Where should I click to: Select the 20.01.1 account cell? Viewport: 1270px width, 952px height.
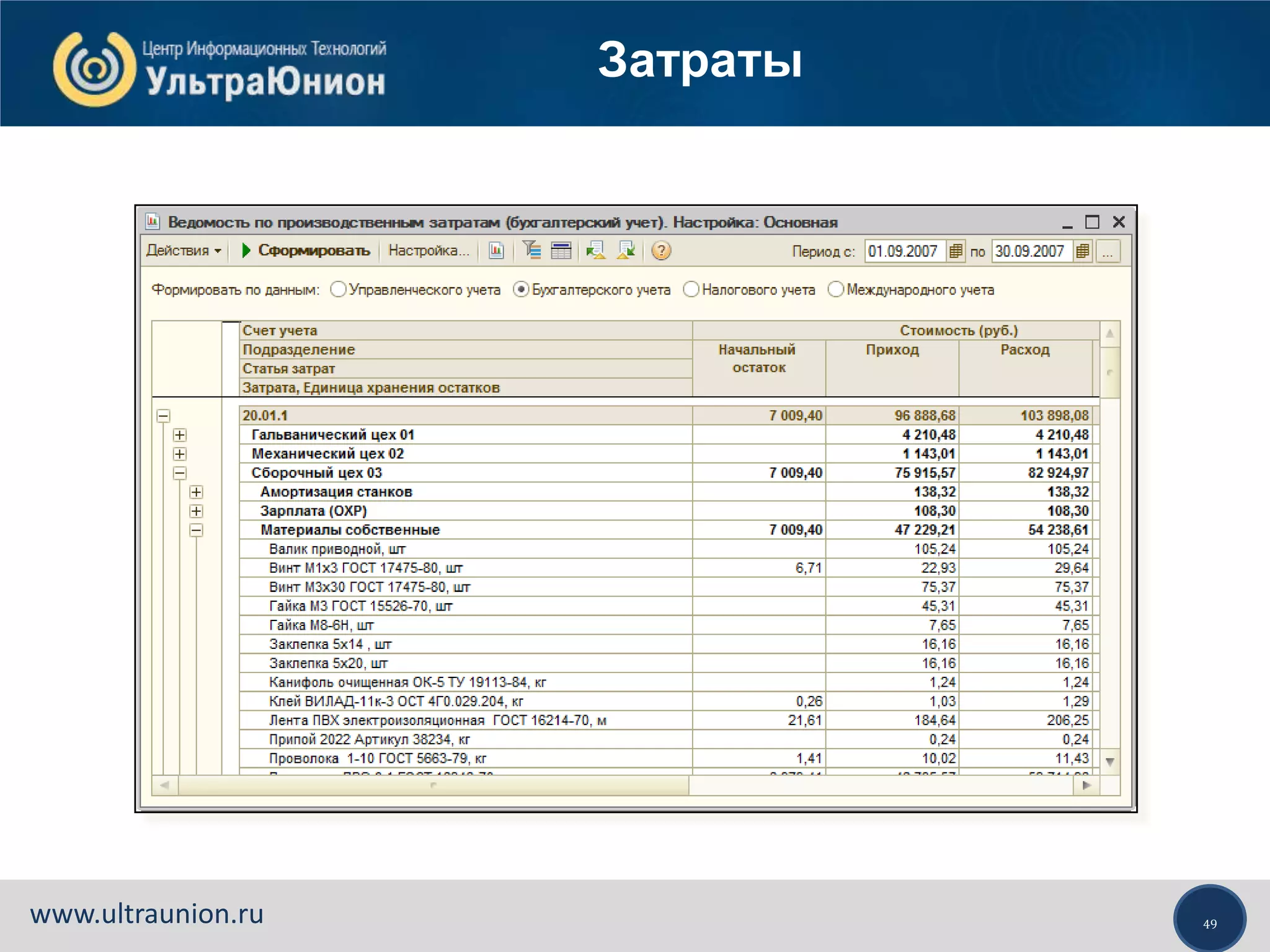[x=466, y=415]
